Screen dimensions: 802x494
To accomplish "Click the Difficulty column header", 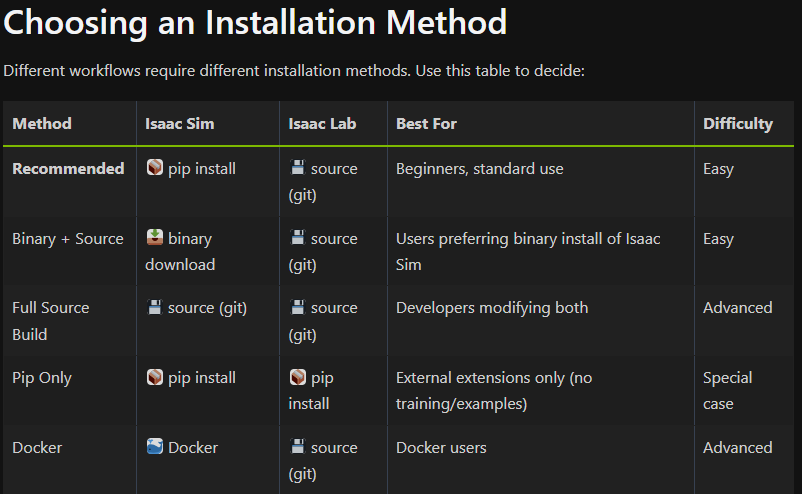I will tap(737, 124).
